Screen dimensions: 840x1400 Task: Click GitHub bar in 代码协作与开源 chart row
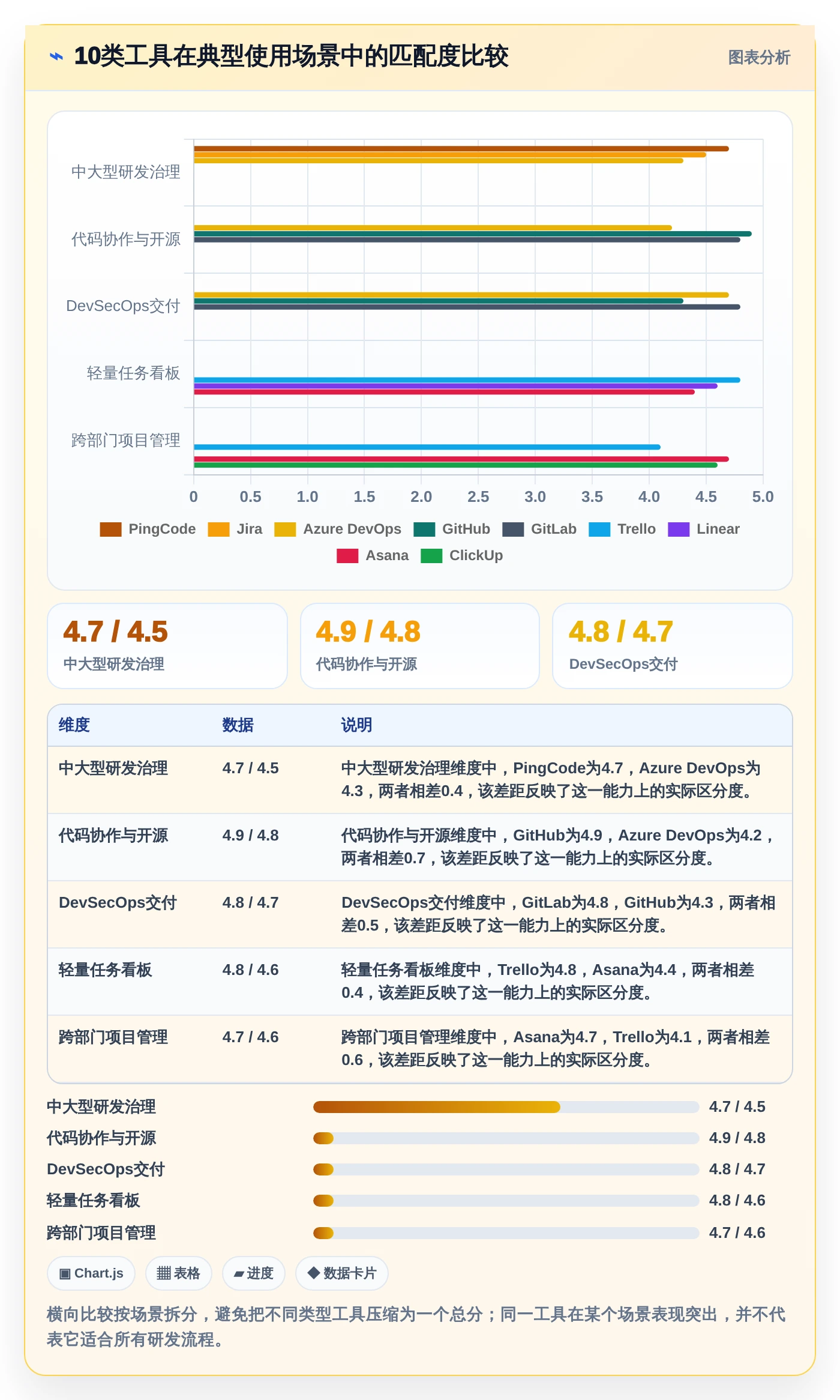pos(472,234)
